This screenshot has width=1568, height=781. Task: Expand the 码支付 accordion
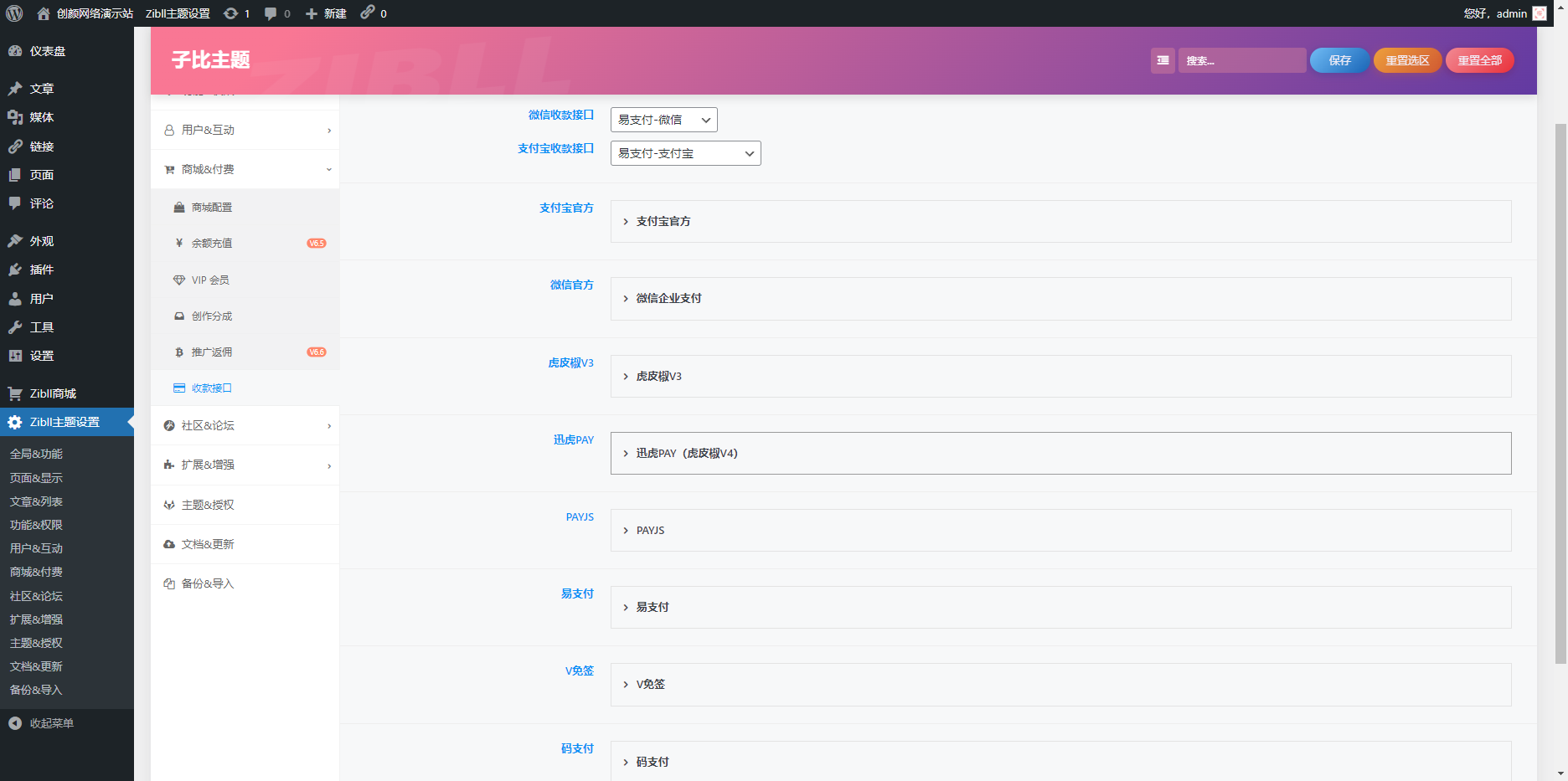(1061, 761)
